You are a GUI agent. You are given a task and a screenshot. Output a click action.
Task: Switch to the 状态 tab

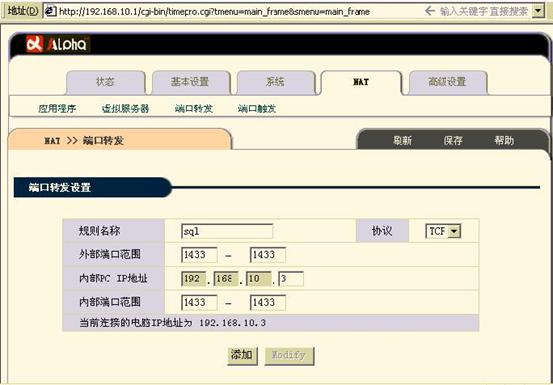coord(105,82)
